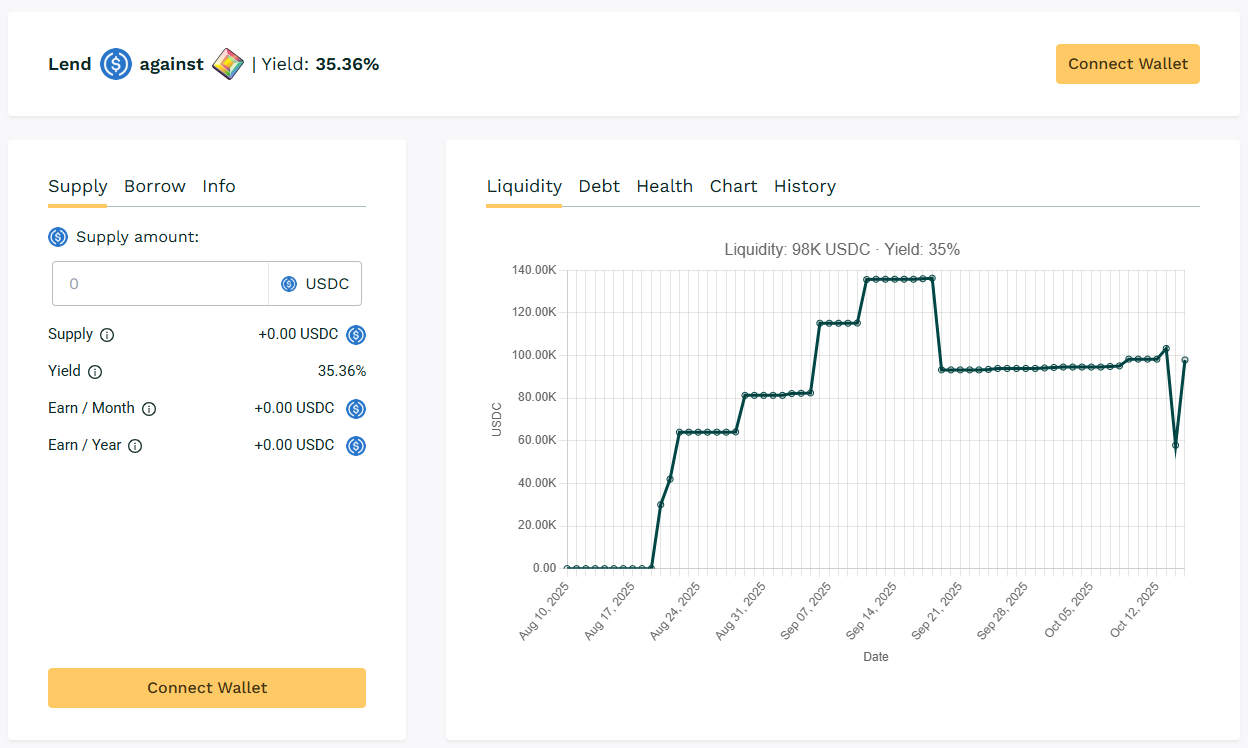This screenshot has height=748, width=1248.
Task: Click USDC icon in the Earn / Year row
Action: [x=355, y=446]
